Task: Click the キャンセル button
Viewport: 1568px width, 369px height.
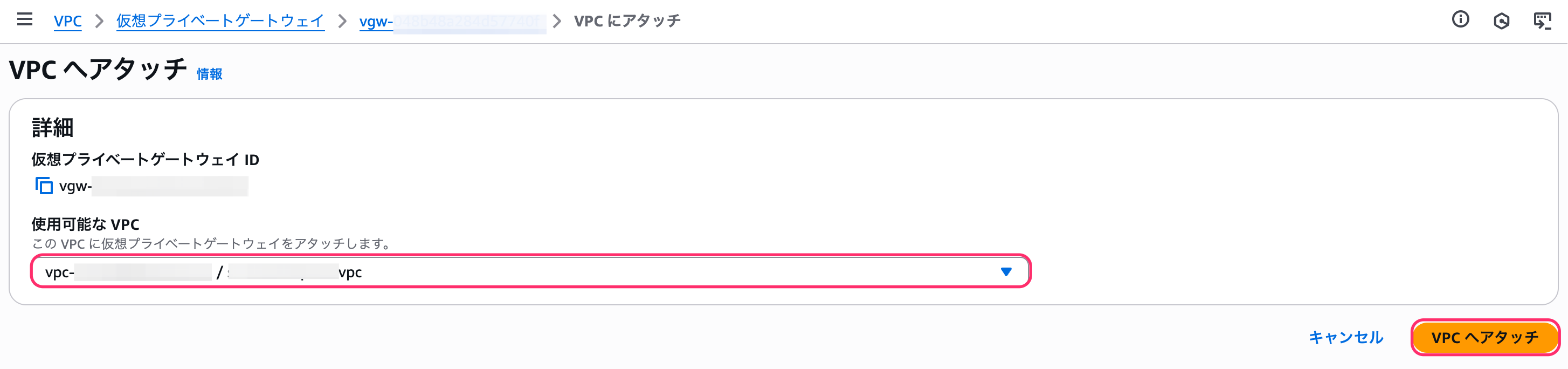Action: 1346,337
